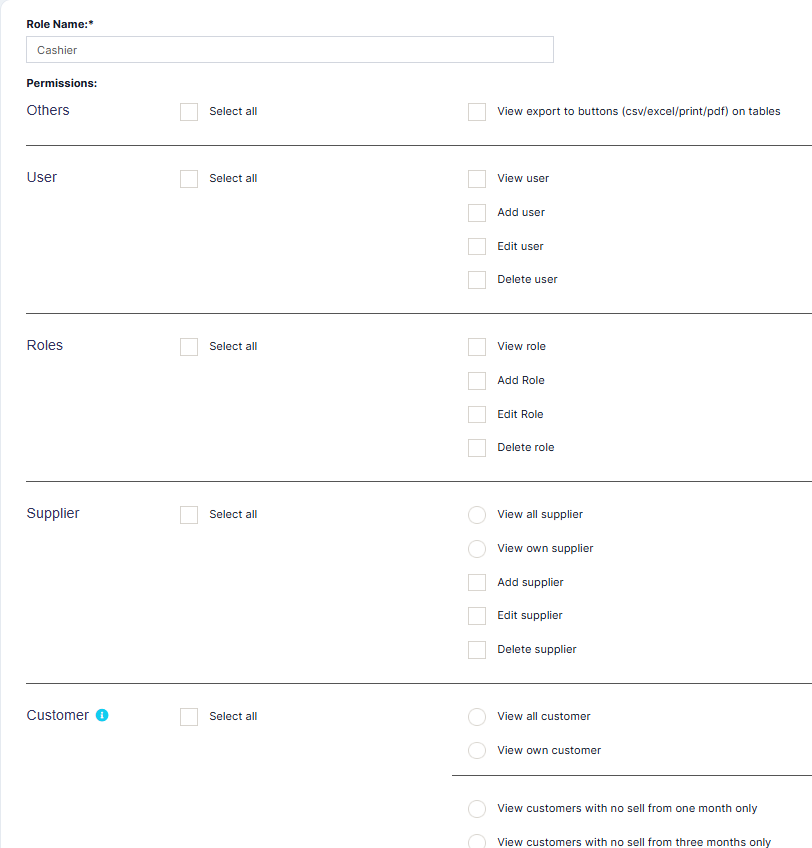Check Select all for Roles permissions
The height and width of the screenshot is (848, 812).
tap(189, 347)
